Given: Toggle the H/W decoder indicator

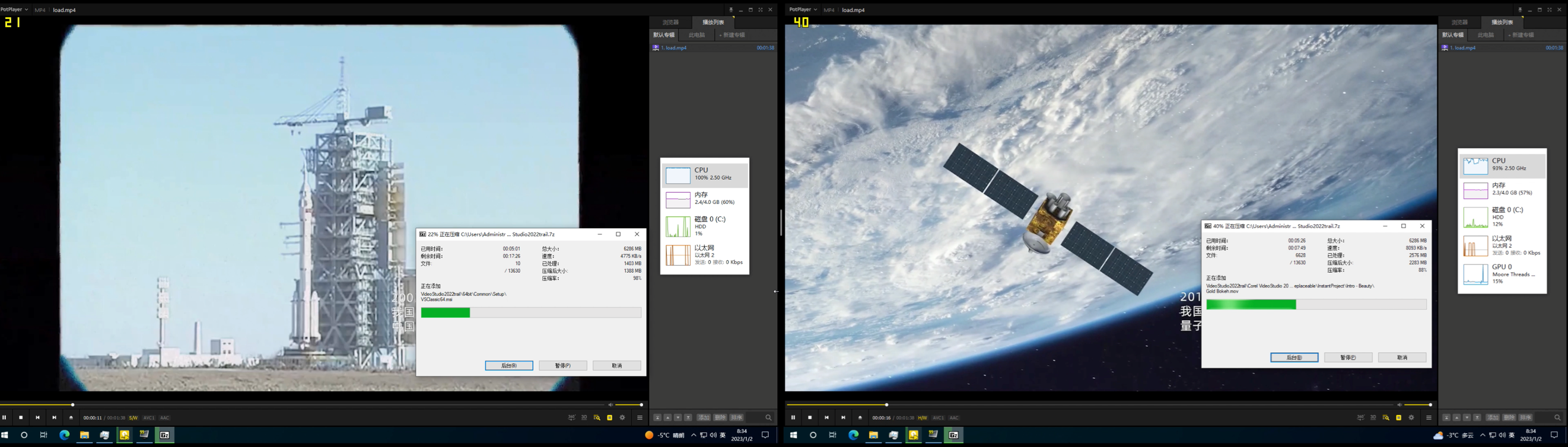Looking at the screenshot, I should point(922,418).
